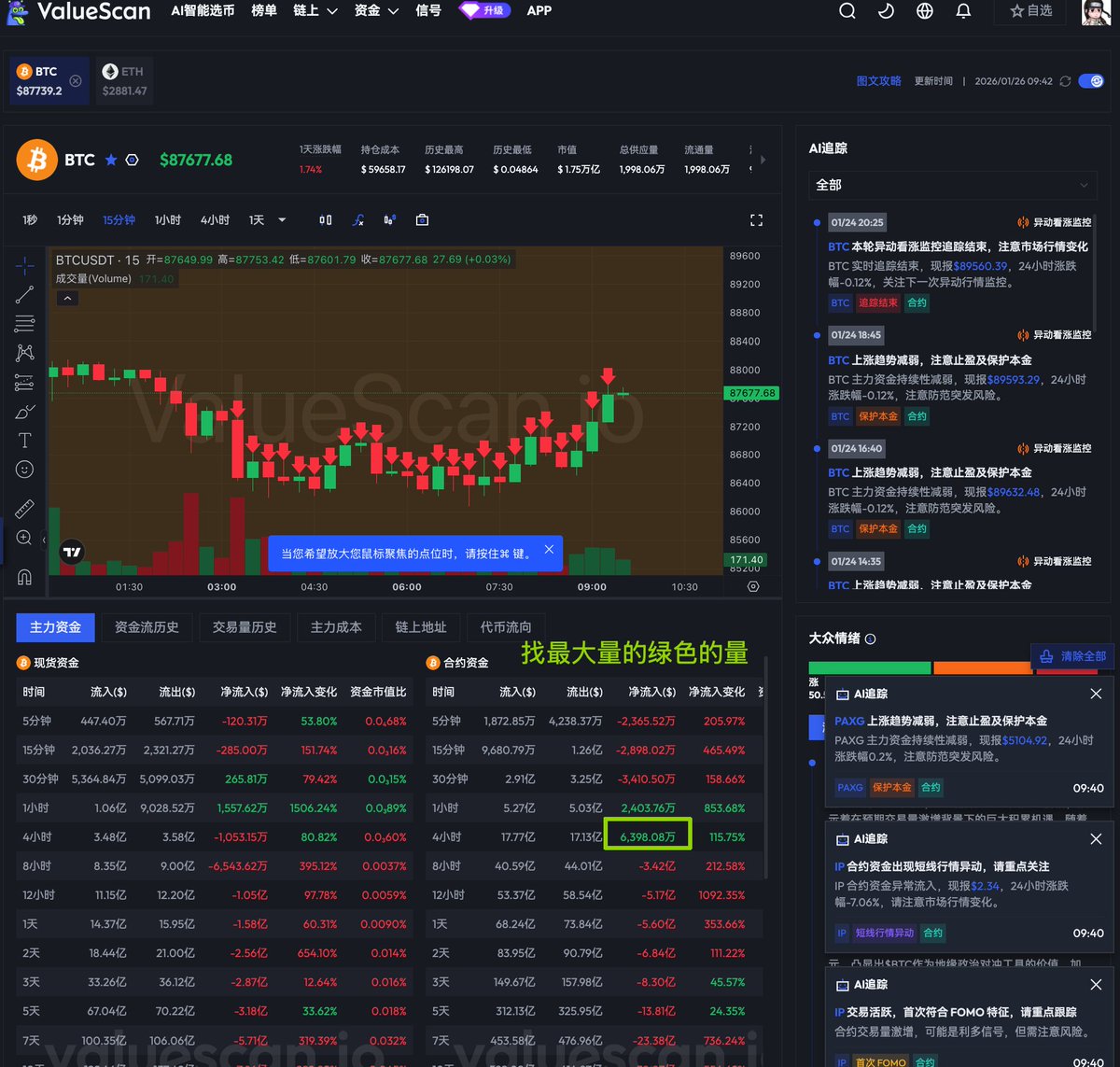This screenshot has height=1067, width=1120.
Task: Select the zoom in tool
Action: 25,538
